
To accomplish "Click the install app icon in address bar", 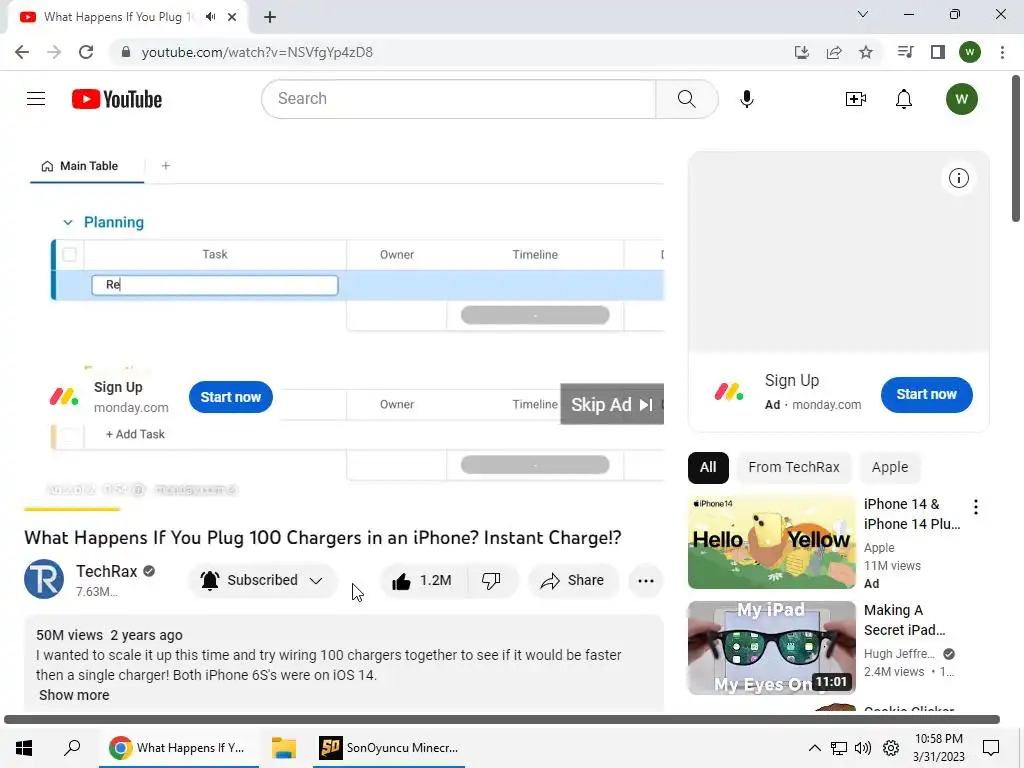I will point(802,52).
